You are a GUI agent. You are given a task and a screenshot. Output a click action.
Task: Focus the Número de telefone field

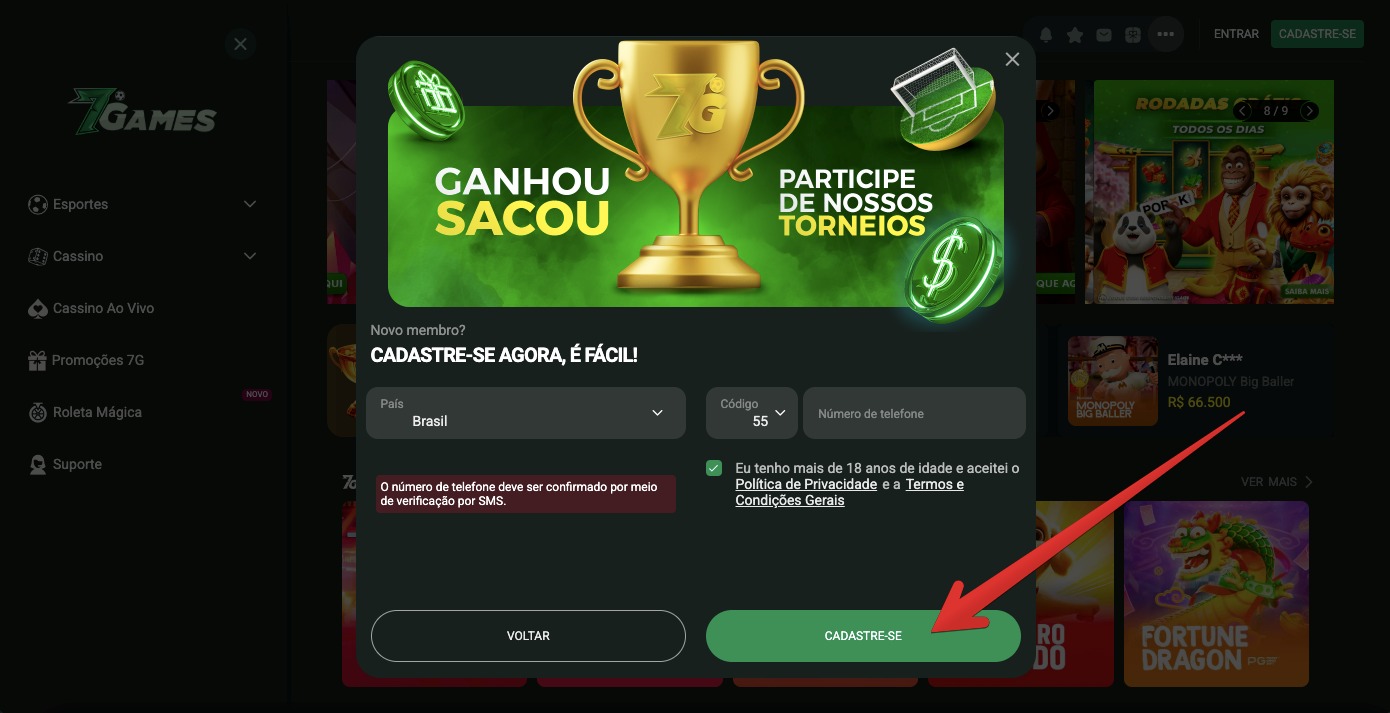tap(914, 413)
